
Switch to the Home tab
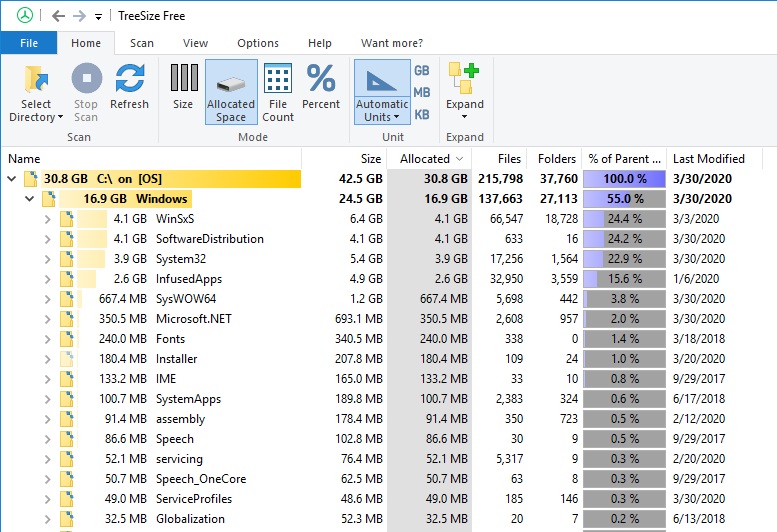coord(86,43)
